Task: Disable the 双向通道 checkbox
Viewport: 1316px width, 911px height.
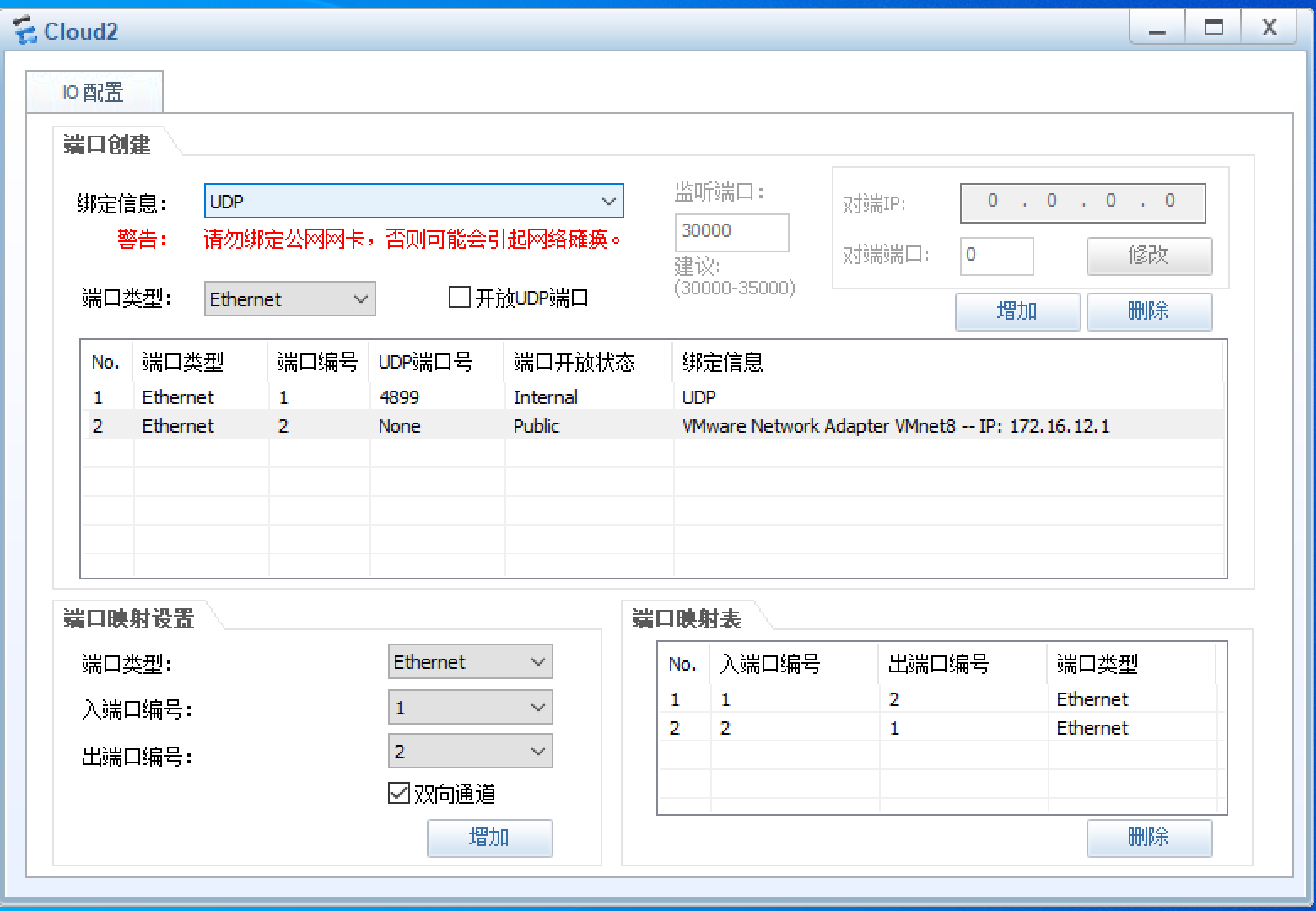Action: [x=398, y=793]
